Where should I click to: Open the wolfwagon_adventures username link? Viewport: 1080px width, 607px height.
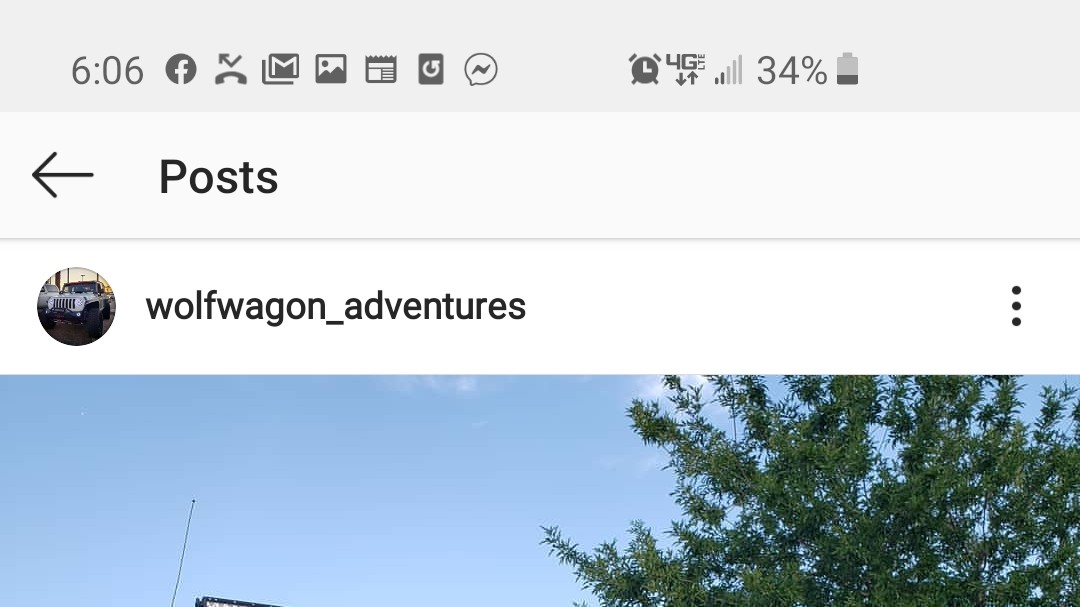[335, 307]
